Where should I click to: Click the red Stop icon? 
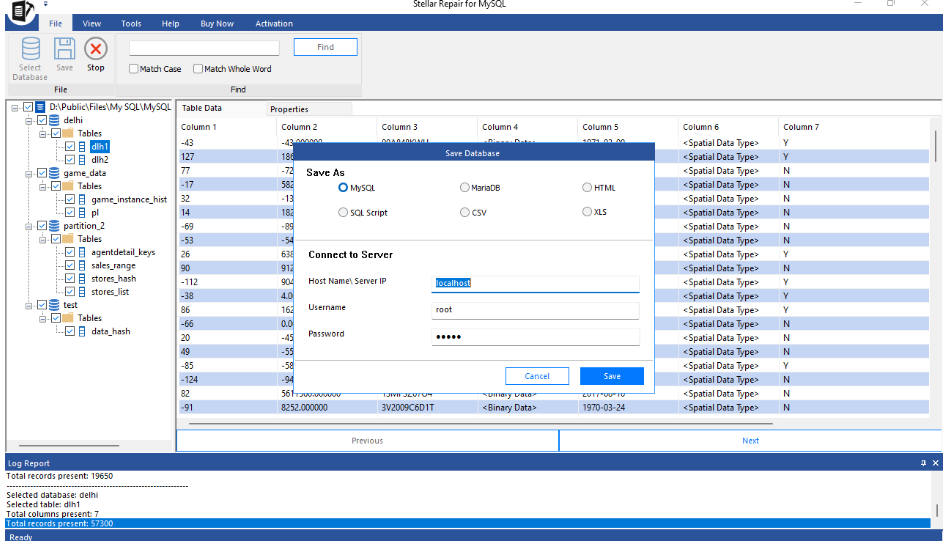96,48
